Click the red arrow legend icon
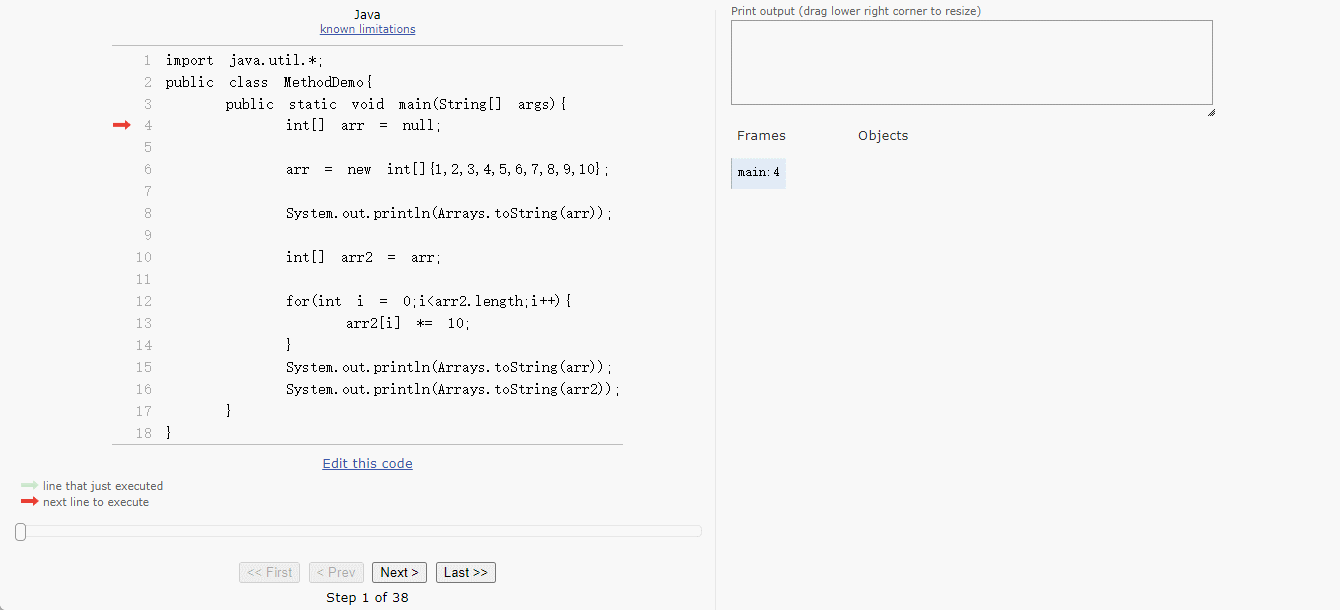 pyautogui.click(x=29, y=502)
